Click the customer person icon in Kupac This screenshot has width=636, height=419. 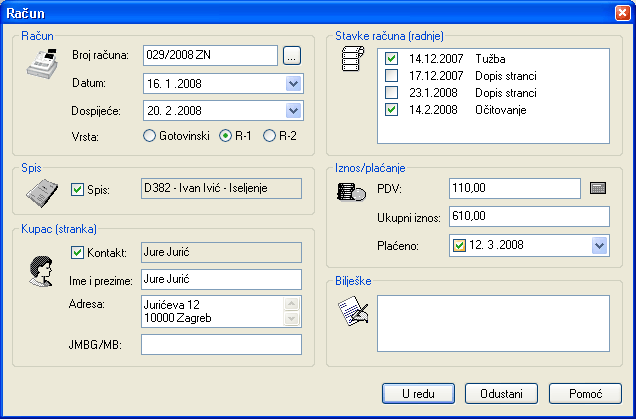pyautogui.click(x=40, y=268)
